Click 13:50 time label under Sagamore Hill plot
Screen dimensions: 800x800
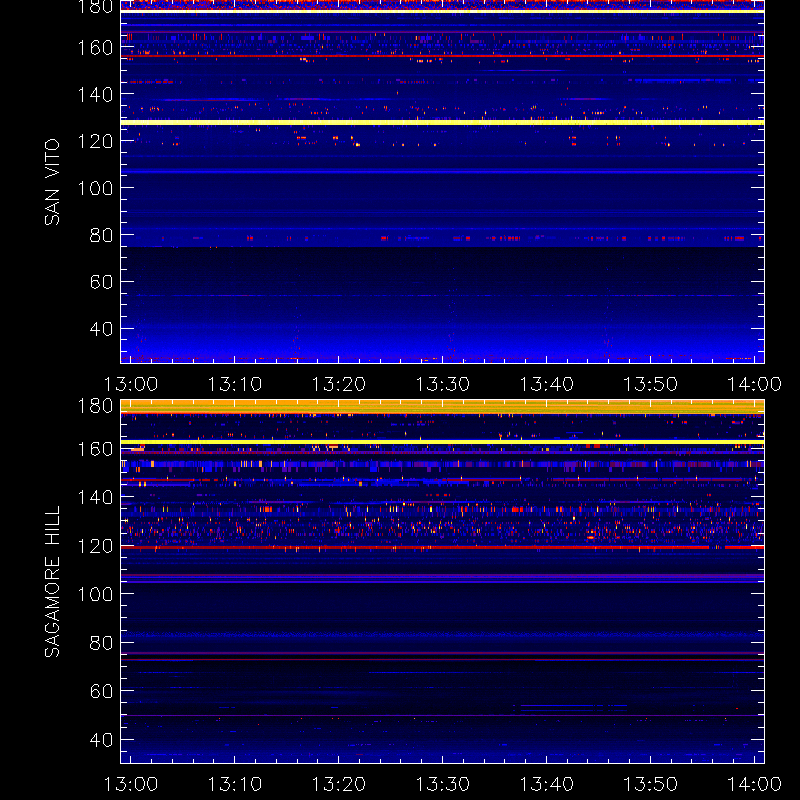pyautogui.click(x=651, y=784)
